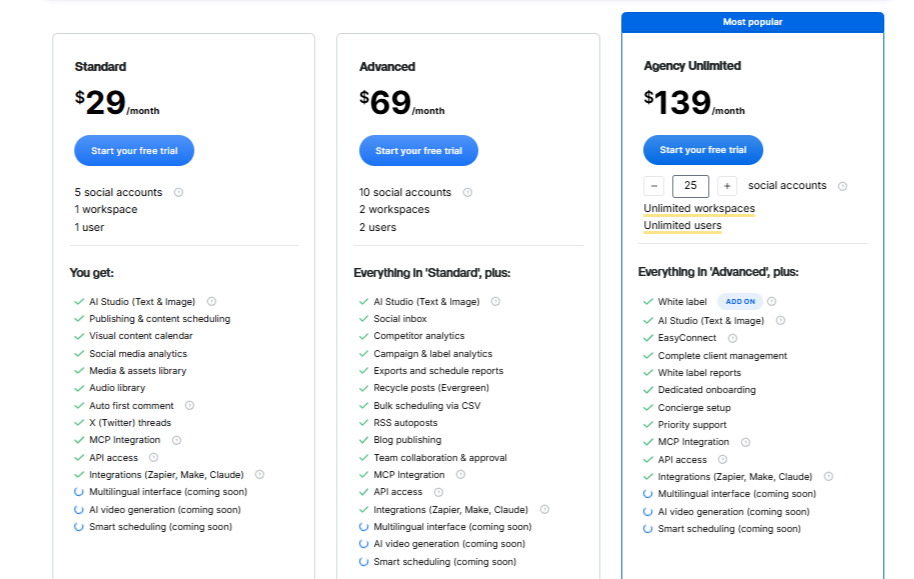Click info icon beside Standard's 5 social accounts
The height and width of the screenshot is (579, 914).
click(x=179, y=192)
